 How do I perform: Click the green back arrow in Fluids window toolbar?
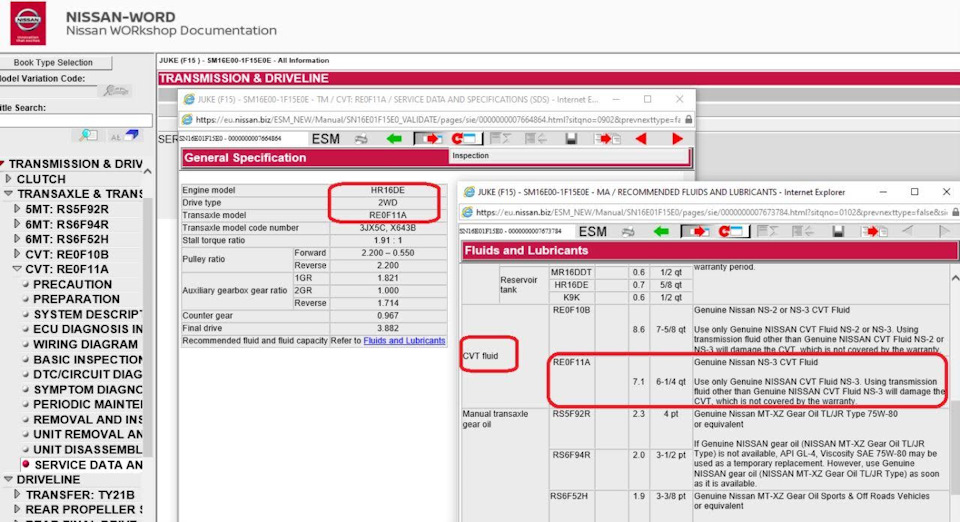(661, 231)
